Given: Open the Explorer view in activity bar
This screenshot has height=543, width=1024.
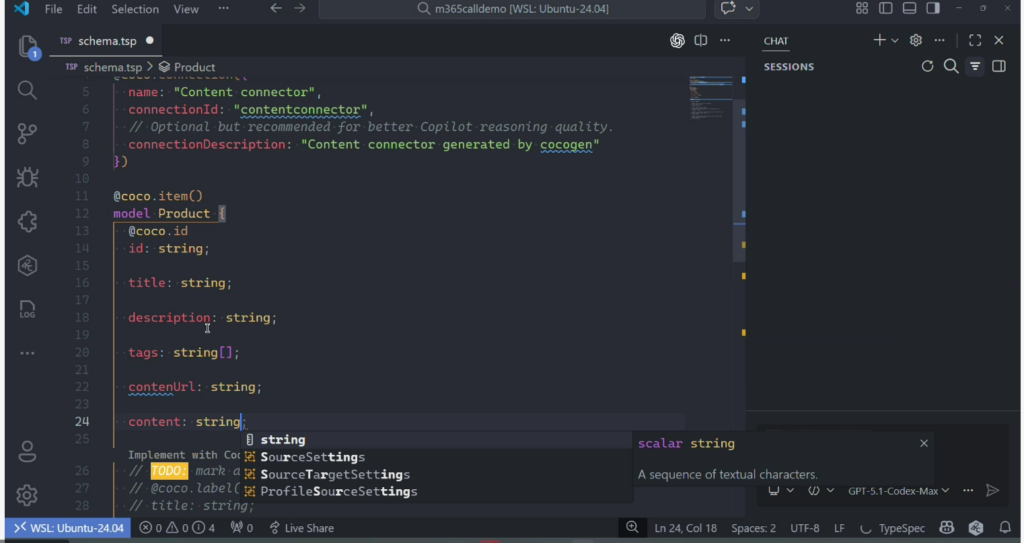Looking at the screenshot, I should (x=28, y=47).
